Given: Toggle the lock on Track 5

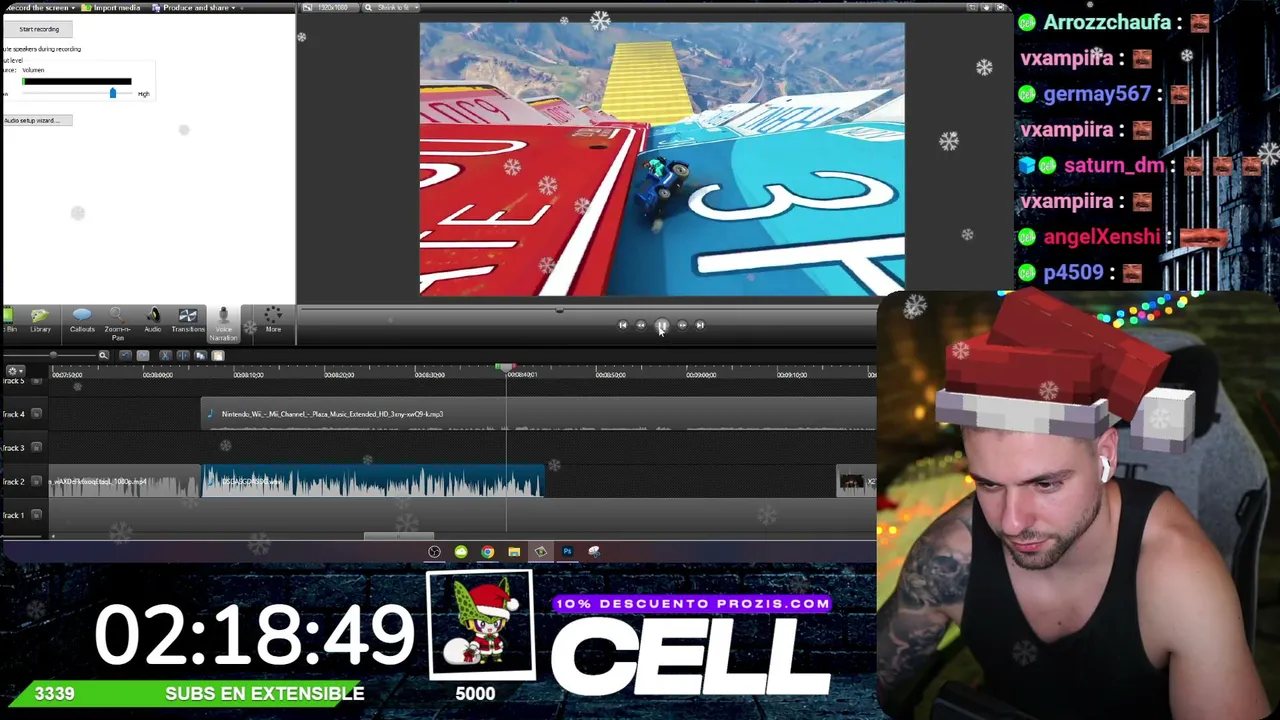Looking at the screenshot, I should 37,381.
